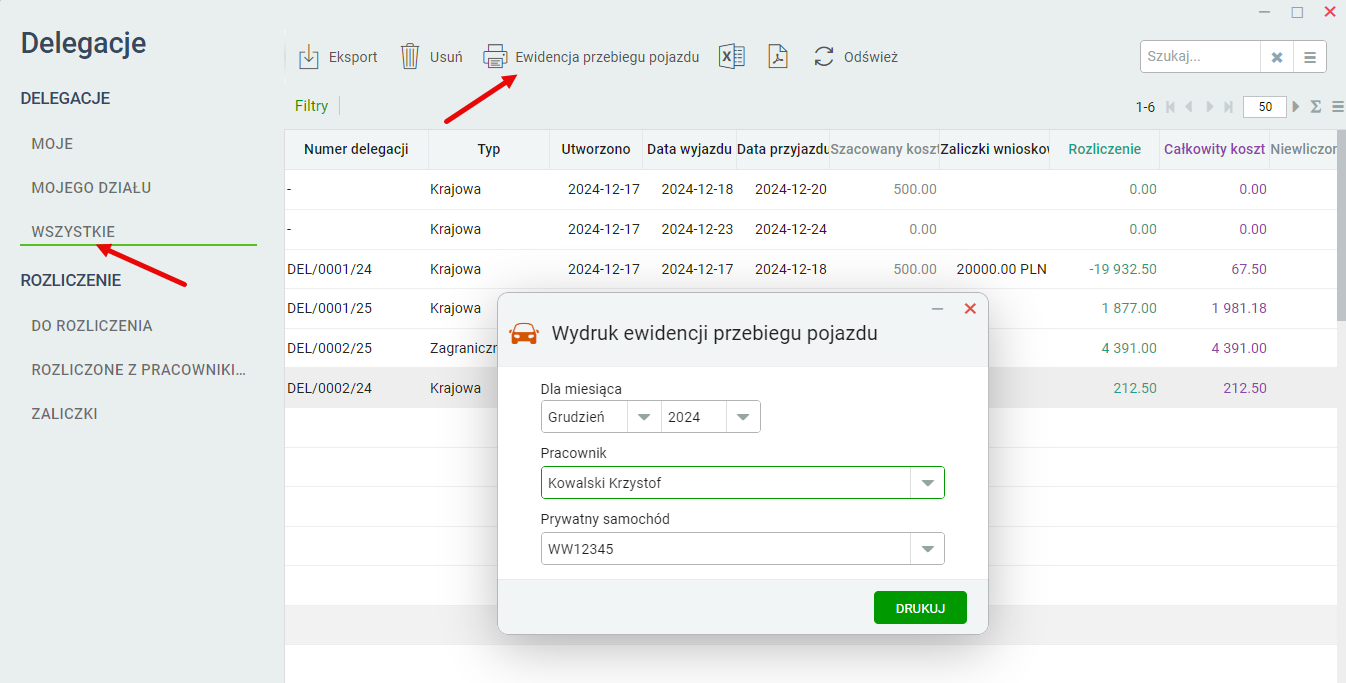1346x683 pixels.
Task: Click the green DRUKUJ button
Action: point(920,608)
